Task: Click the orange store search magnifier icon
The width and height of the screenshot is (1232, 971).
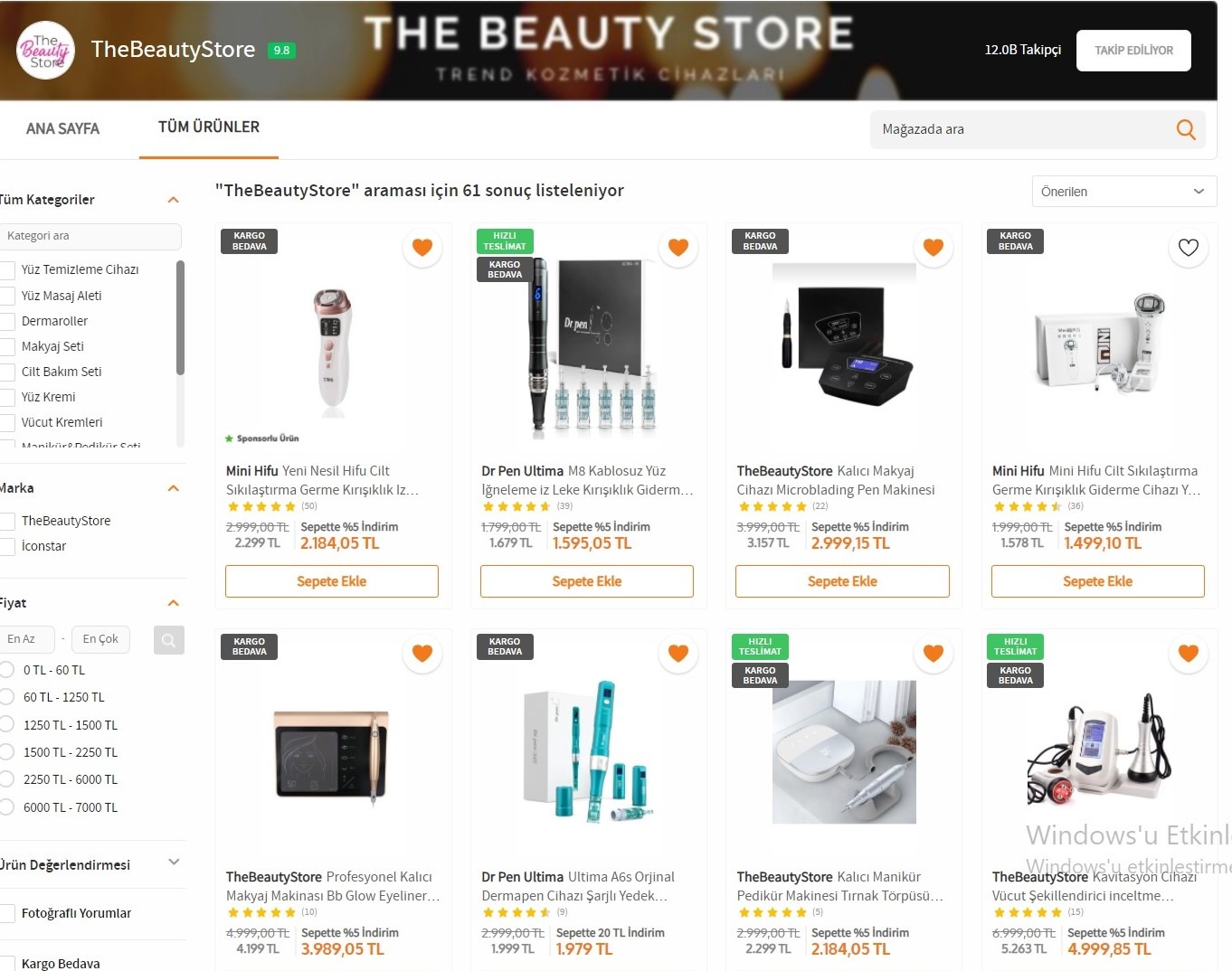Action: click(x=1186, y=129)
